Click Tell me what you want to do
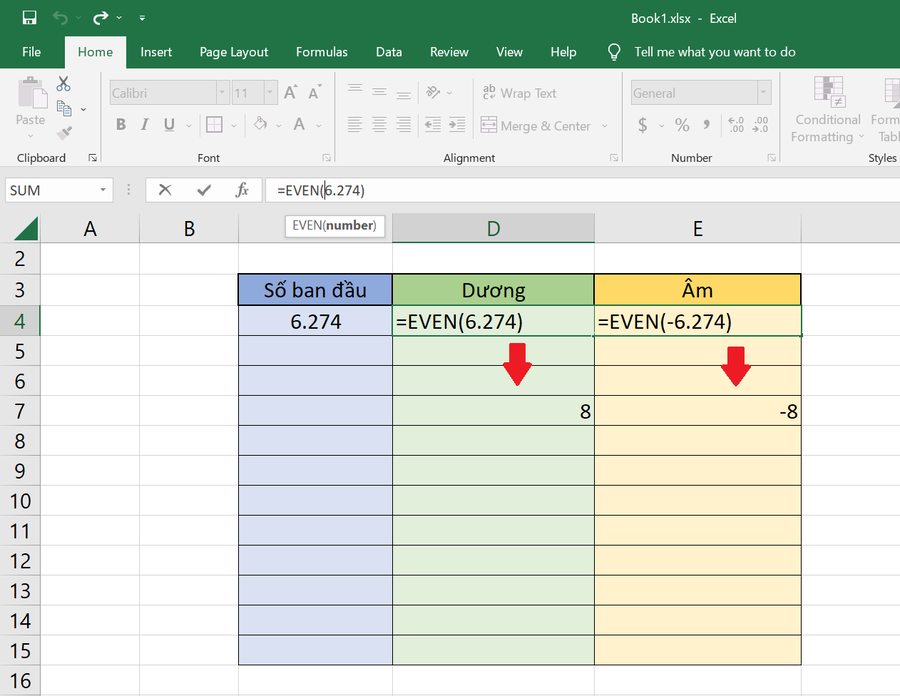Image resolution: width=900 pixels, height=696 pixels. [715, 52]
